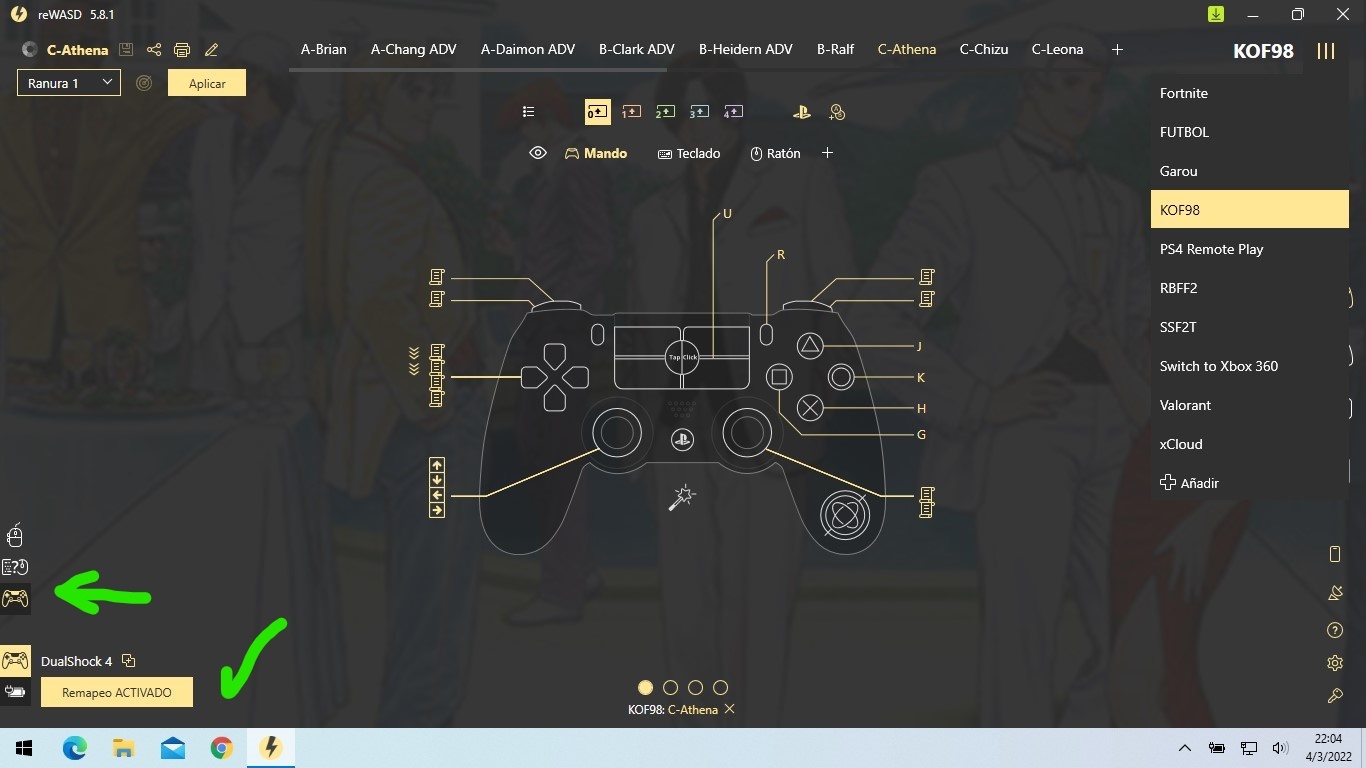The image size is (1366, 768).
Task: Open the B-Heidern ADV config
Action: 746,49
